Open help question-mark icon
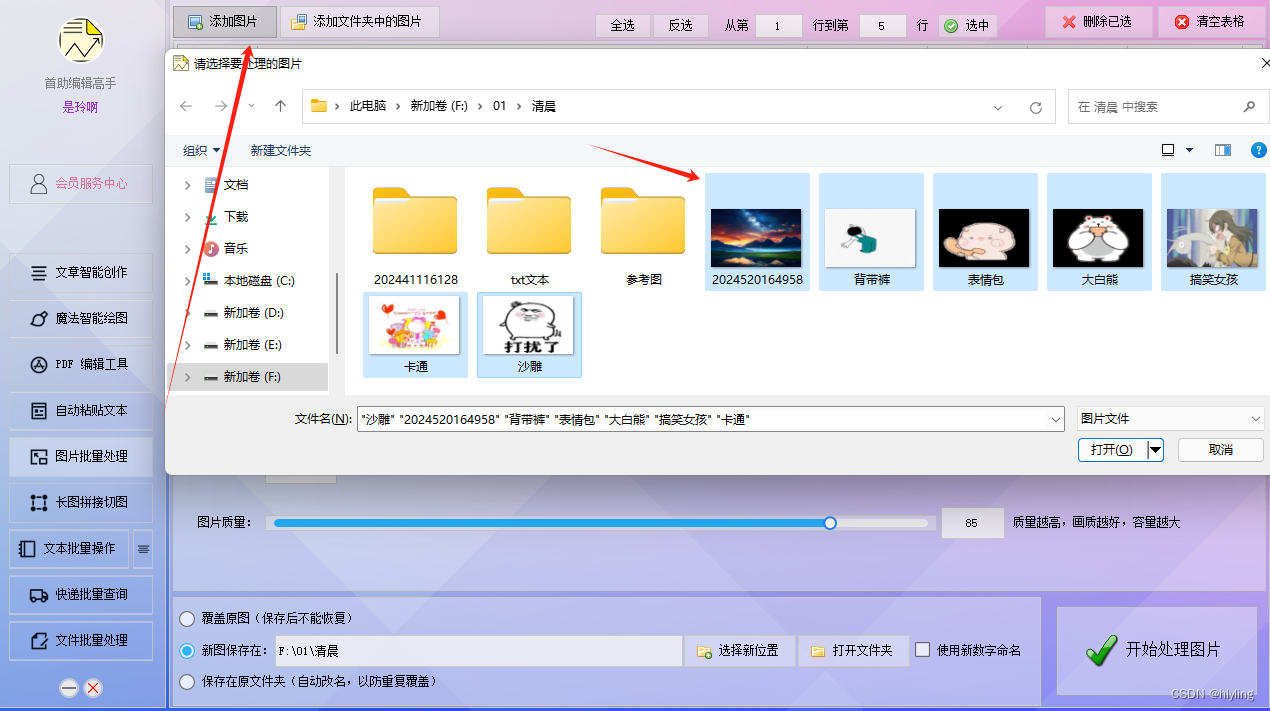1270x711 pixels. (1259, 150)
